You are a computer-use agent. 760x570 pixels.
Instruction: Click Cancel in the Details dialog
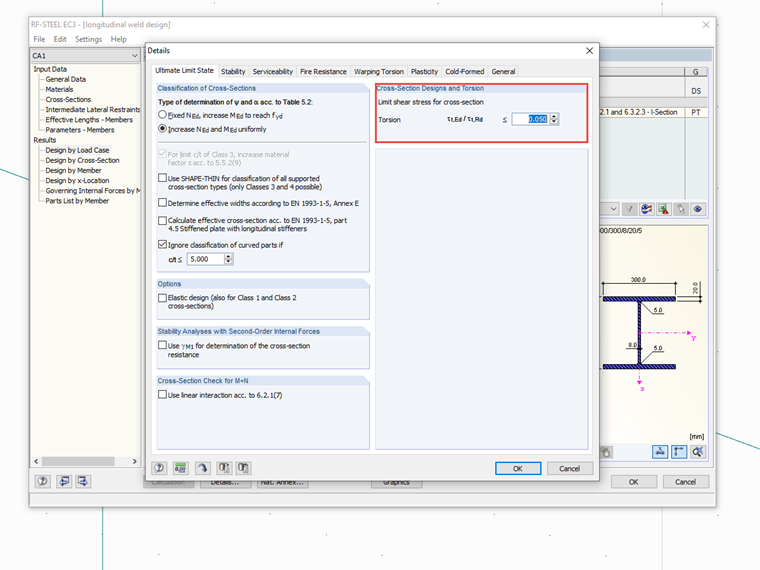[570, 468]
